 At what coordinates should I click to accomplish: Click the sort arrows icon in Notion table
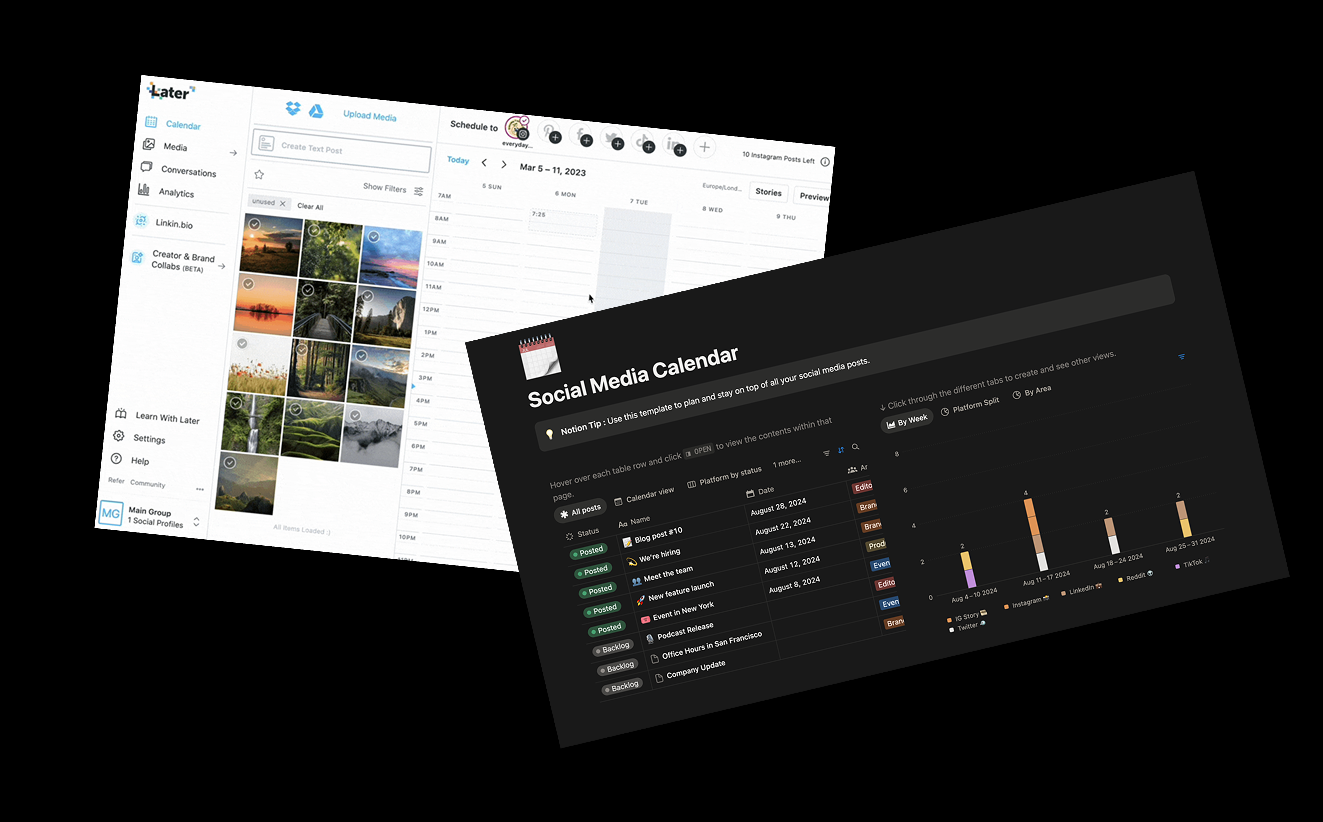pos(841,450)
